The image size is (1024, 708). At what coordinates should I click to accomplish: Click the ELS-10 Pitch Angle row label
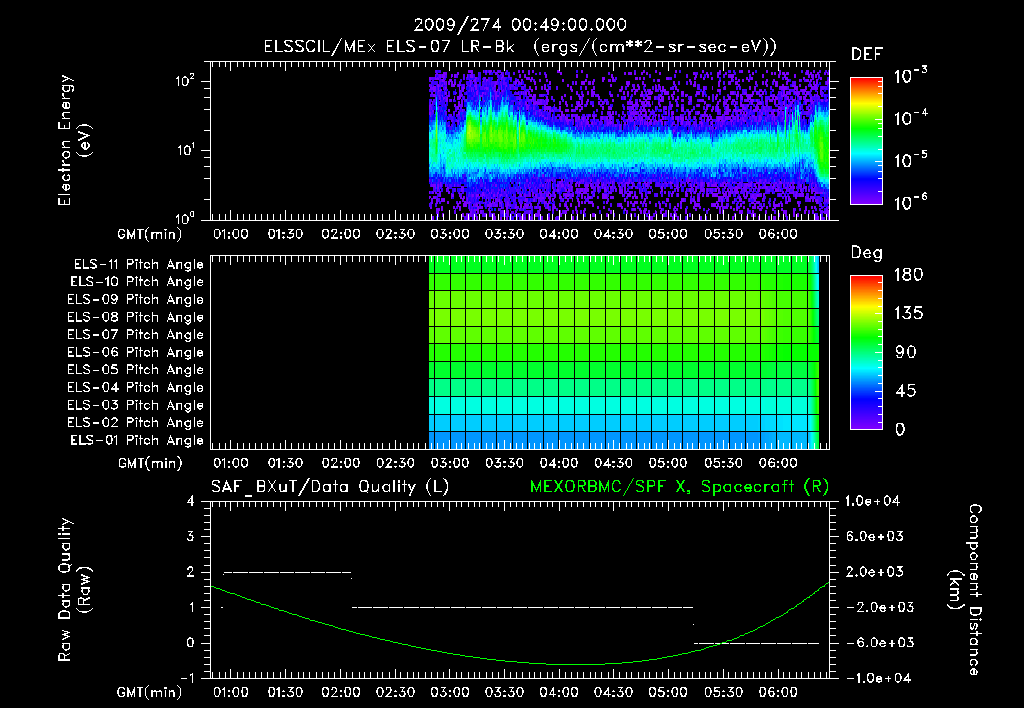point(137,282)
